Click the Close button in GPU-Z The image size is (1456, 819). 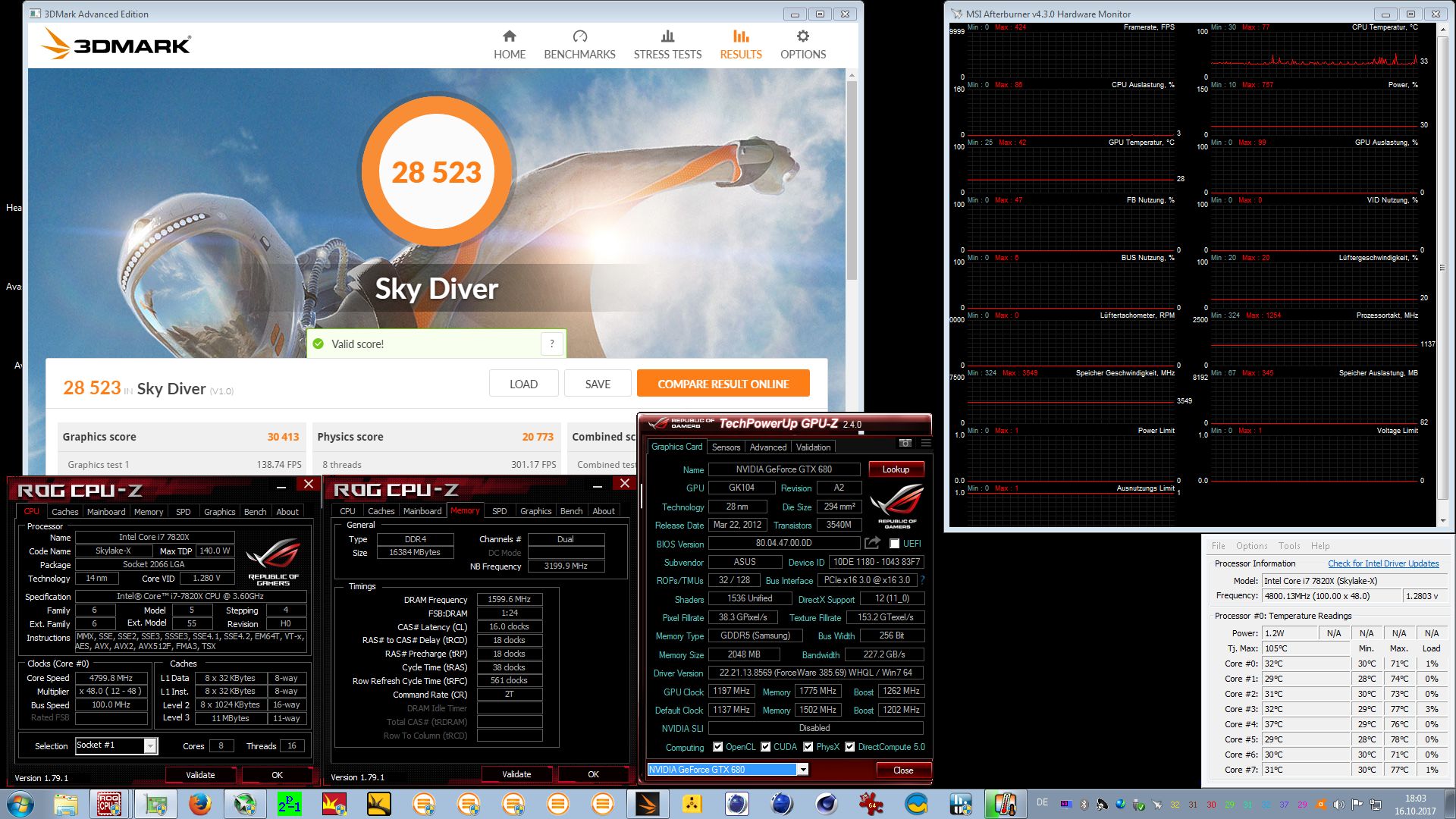(903, 770)
